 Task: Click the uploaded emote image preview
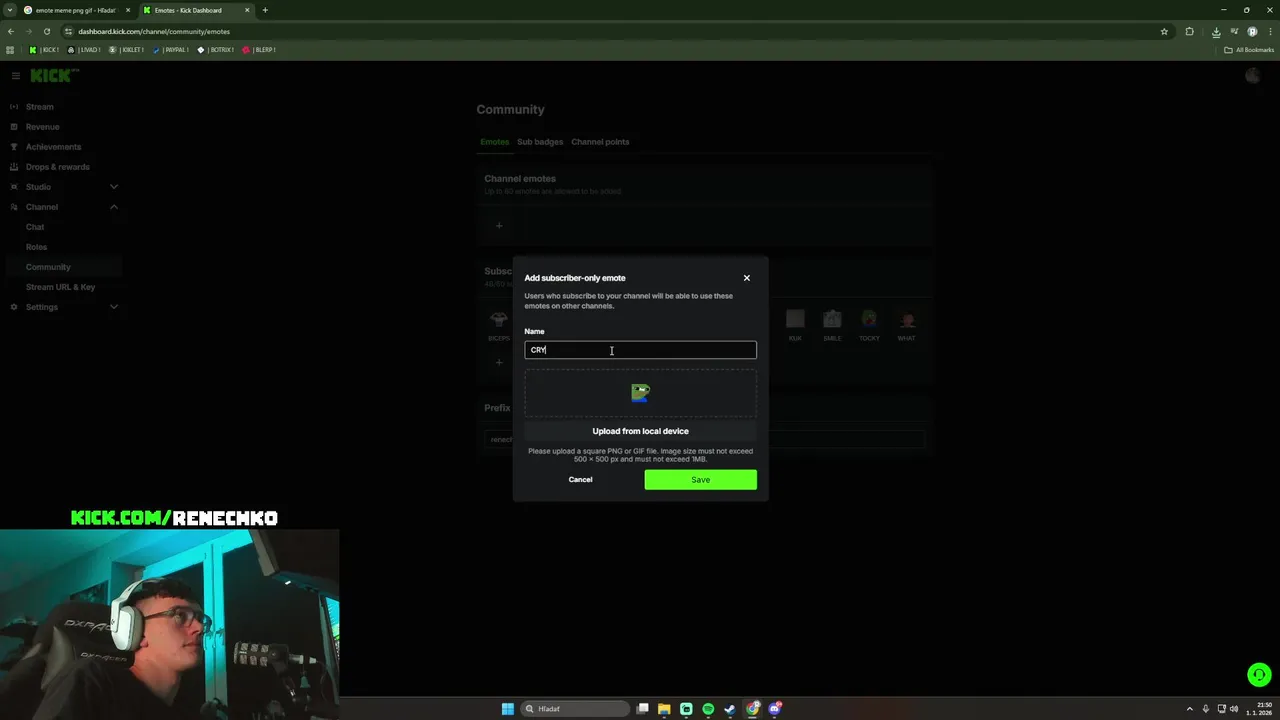pos(640,393)
